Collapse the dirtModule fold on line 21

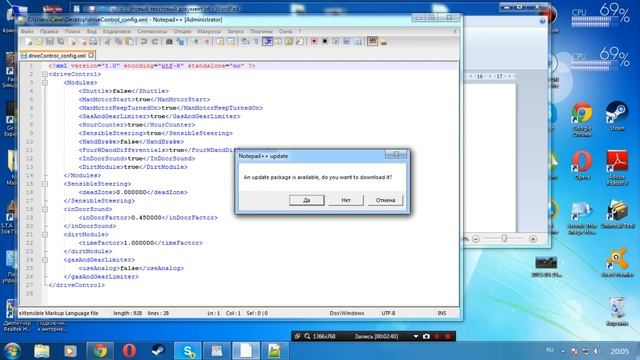coord(45,235)
